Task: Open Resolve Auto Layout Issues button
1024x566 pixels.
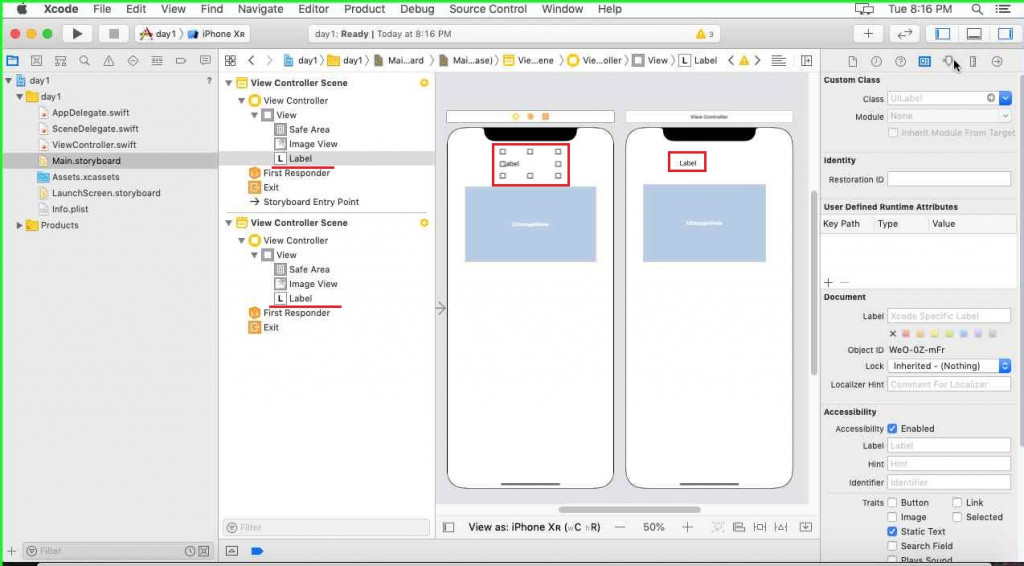Action: (x=781, y=527)
